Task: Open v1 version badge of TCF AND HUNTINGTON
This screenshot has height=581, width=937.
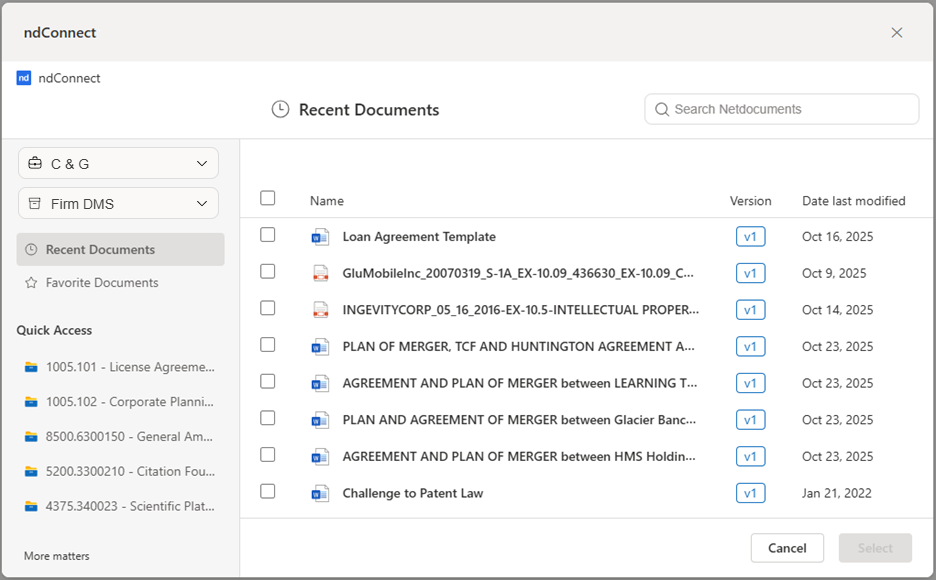Action: click(751, 347)
